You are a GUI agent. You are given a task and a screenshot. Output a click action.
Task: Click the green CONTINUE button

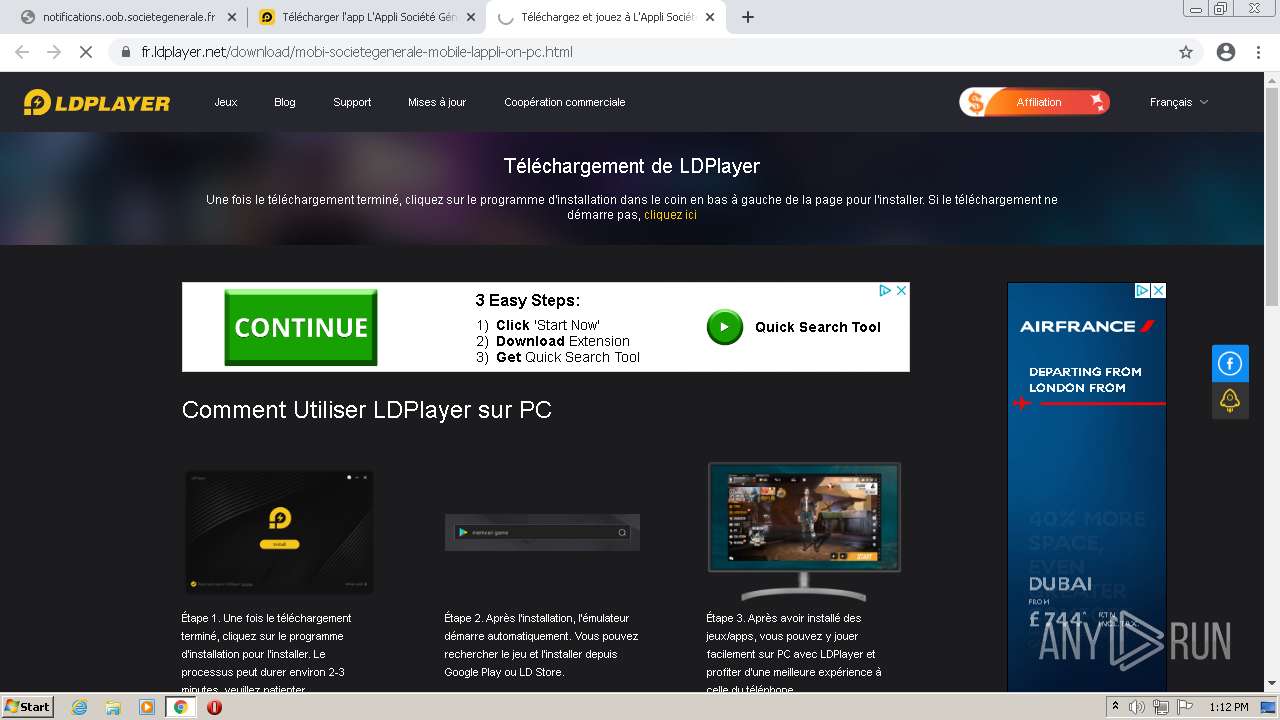pos(301,327)
